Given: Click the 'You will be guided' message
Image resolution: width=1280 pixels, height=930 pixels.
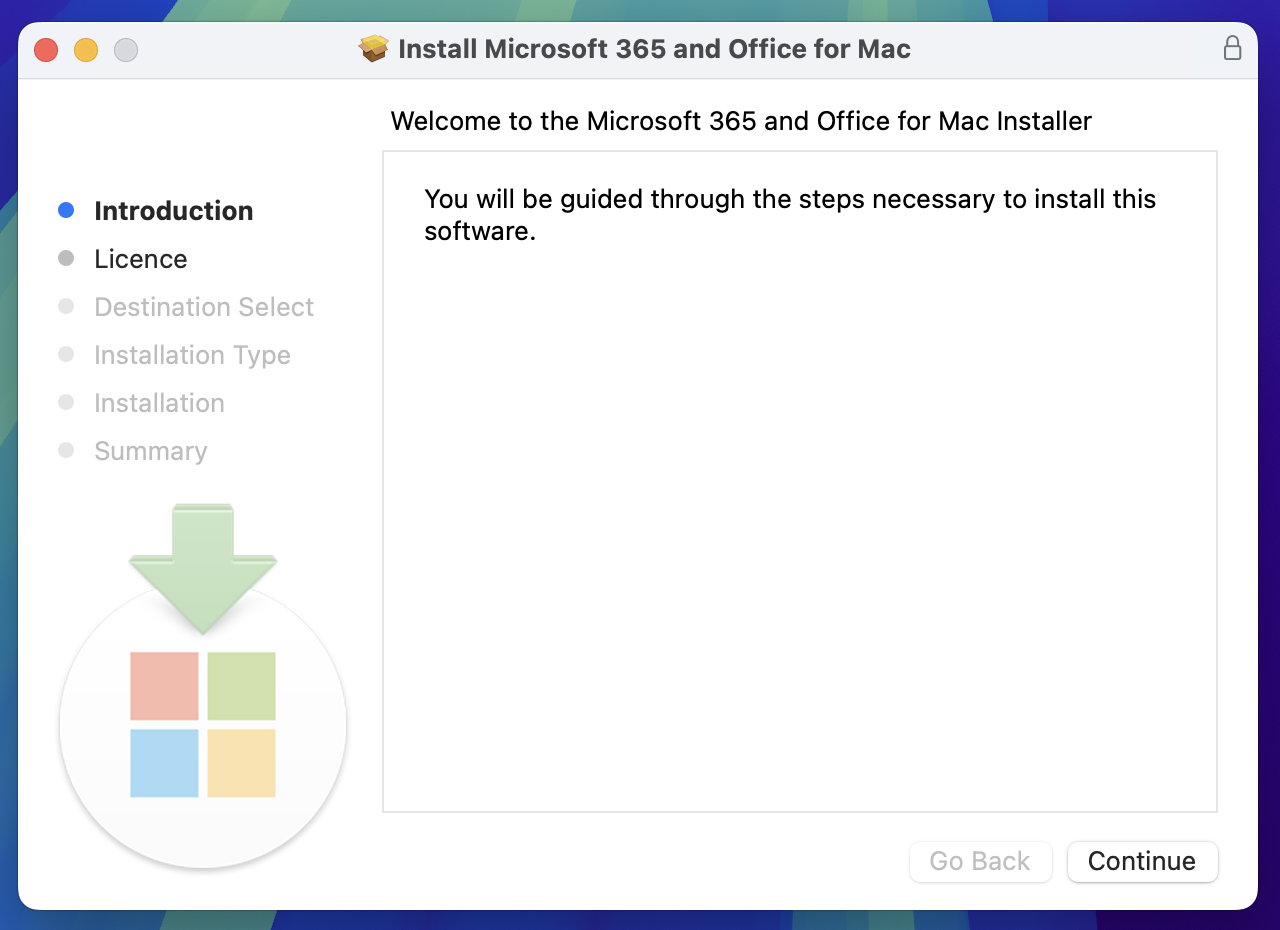Looking at the screenshot, I should click(x=790, y=215).
